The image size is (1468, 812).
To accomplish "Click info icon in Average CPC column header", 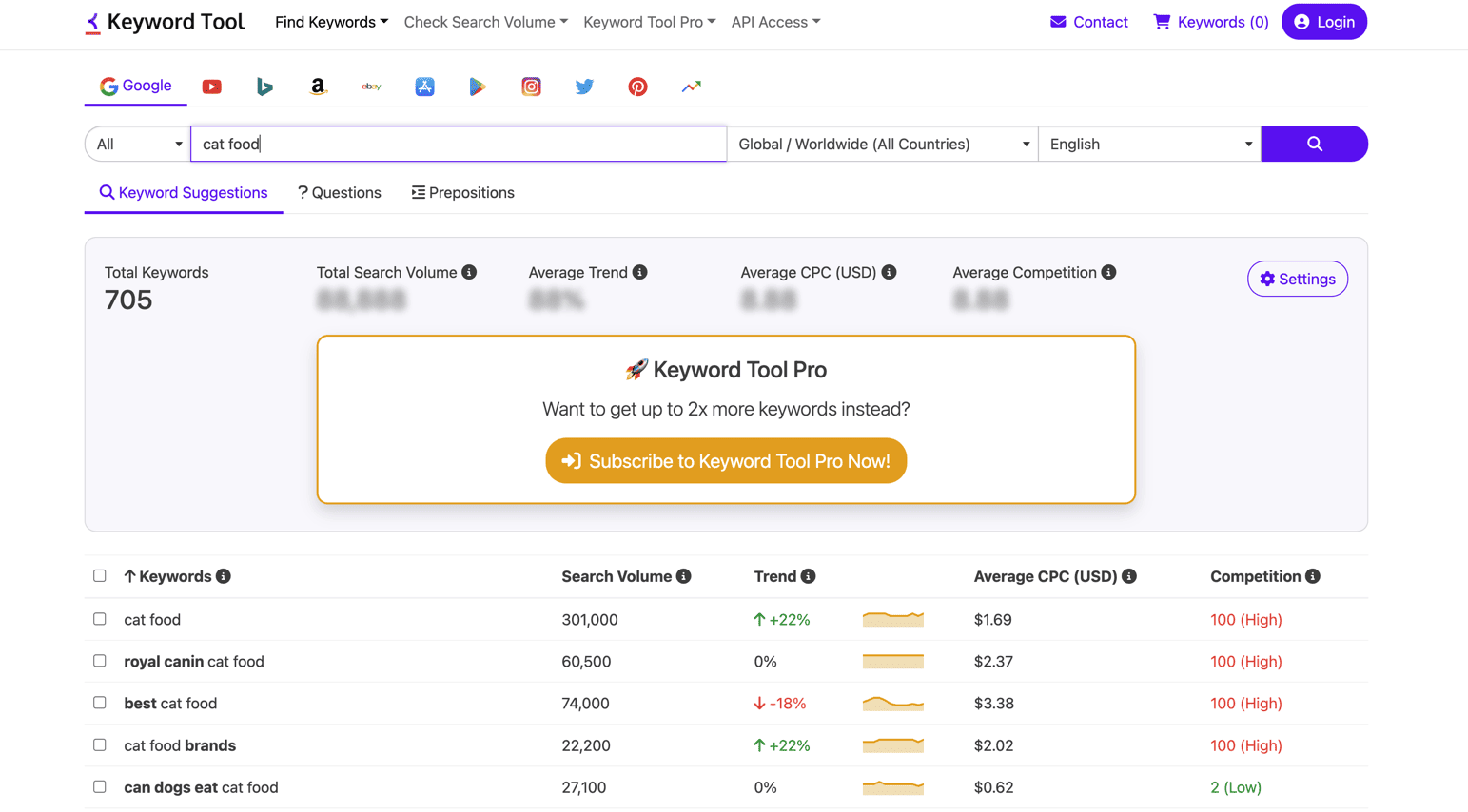I will pyautogui.click(x=1129, y=576).
